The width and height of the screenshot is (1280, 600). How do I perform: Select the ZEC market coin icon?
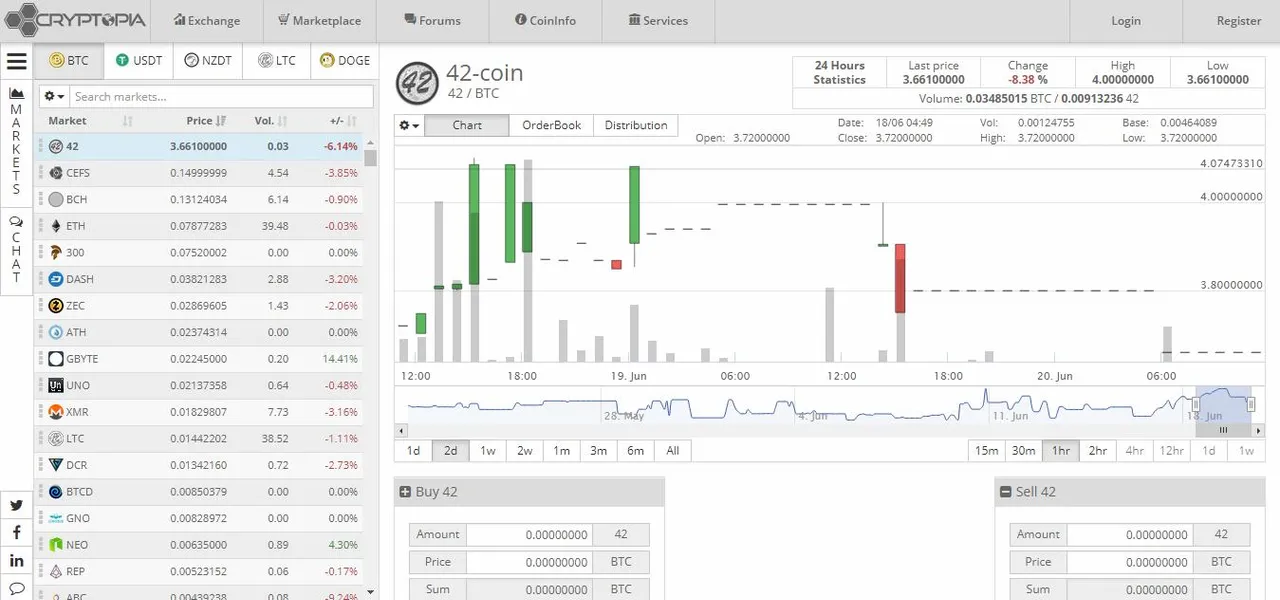click(56, 305)
